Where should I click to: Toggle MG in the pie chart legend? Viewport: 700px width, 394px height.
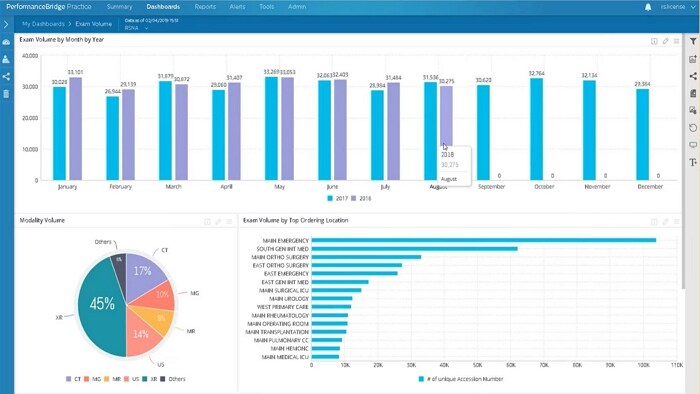click(92, 379)
